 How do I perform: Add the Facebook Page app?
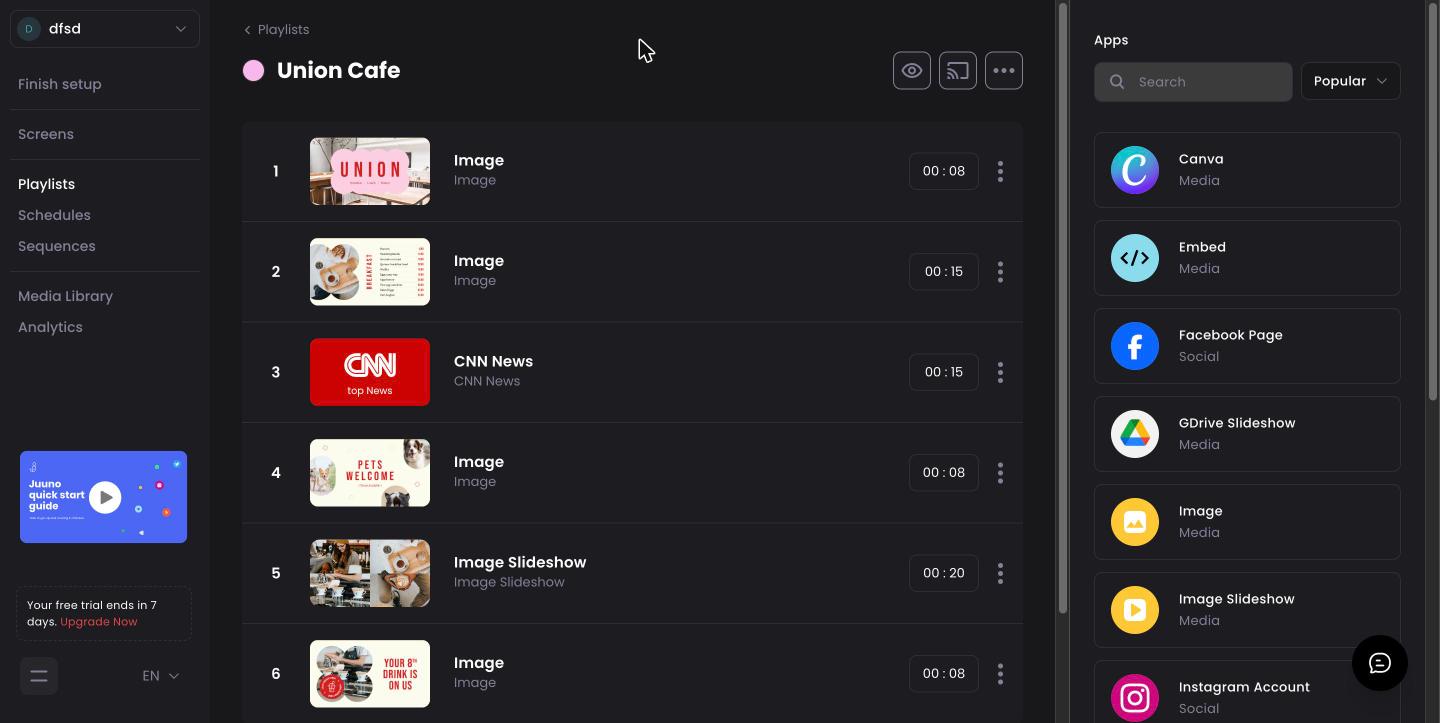point(1247,346)
